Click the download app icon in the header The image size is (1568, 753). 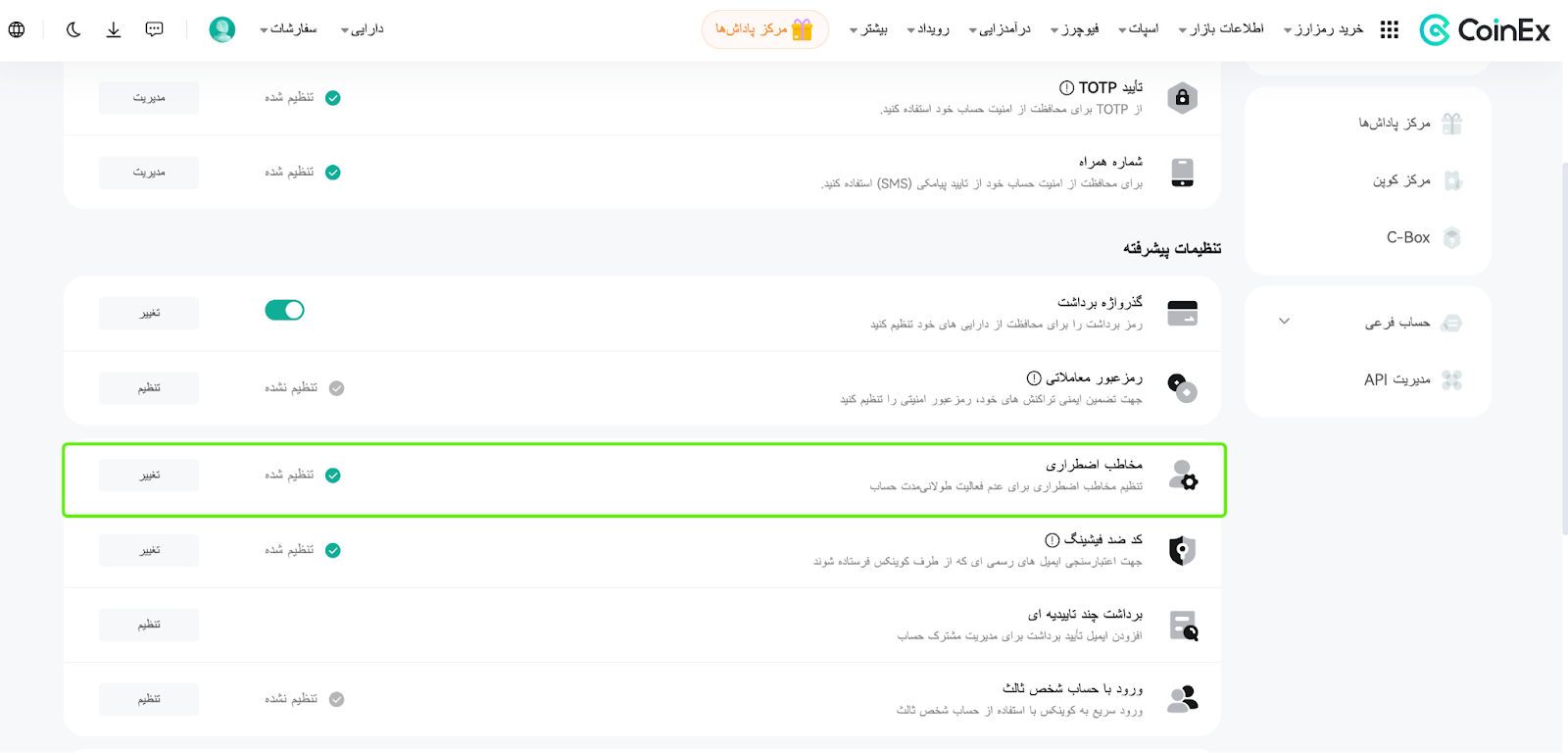[114, 29]
